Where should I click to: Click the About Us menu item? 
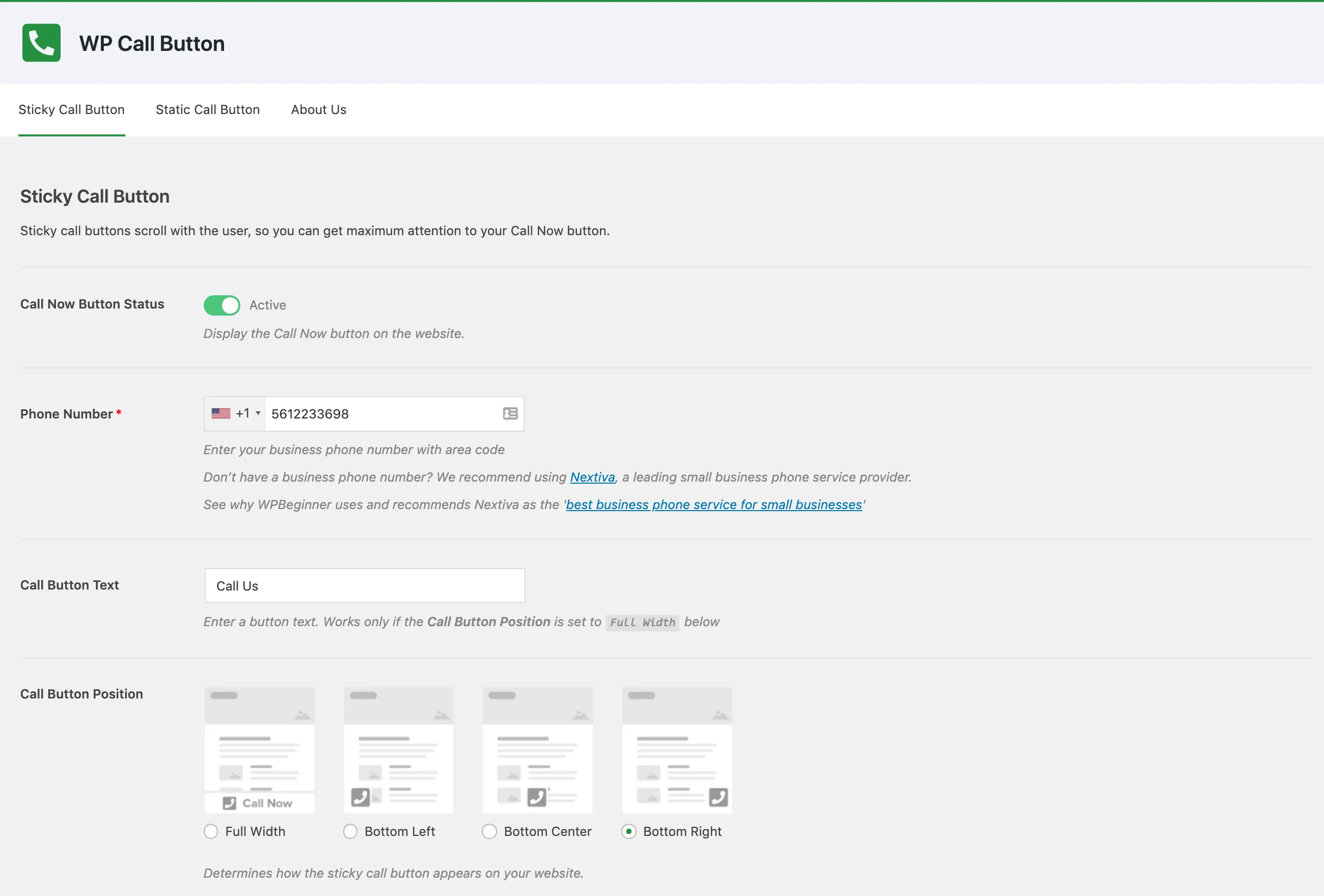[x=318, y=109]
